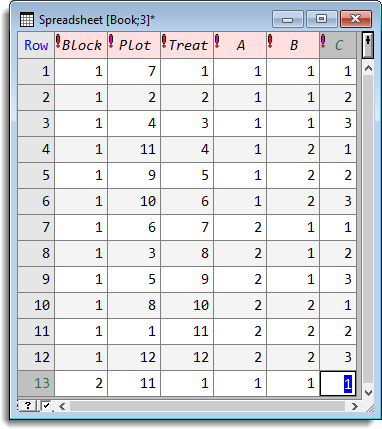
Task: Click the Row header corner cell
Action: pyautogui.click(x=36, y=45)
